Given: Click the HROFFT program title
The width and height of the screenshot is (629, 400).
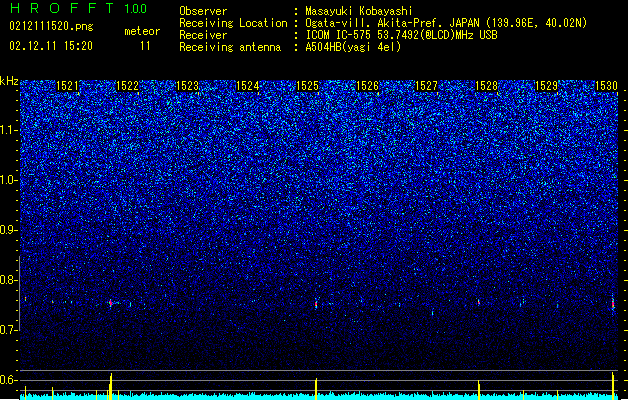Looking at the screenshot, I should click(62, 8).
